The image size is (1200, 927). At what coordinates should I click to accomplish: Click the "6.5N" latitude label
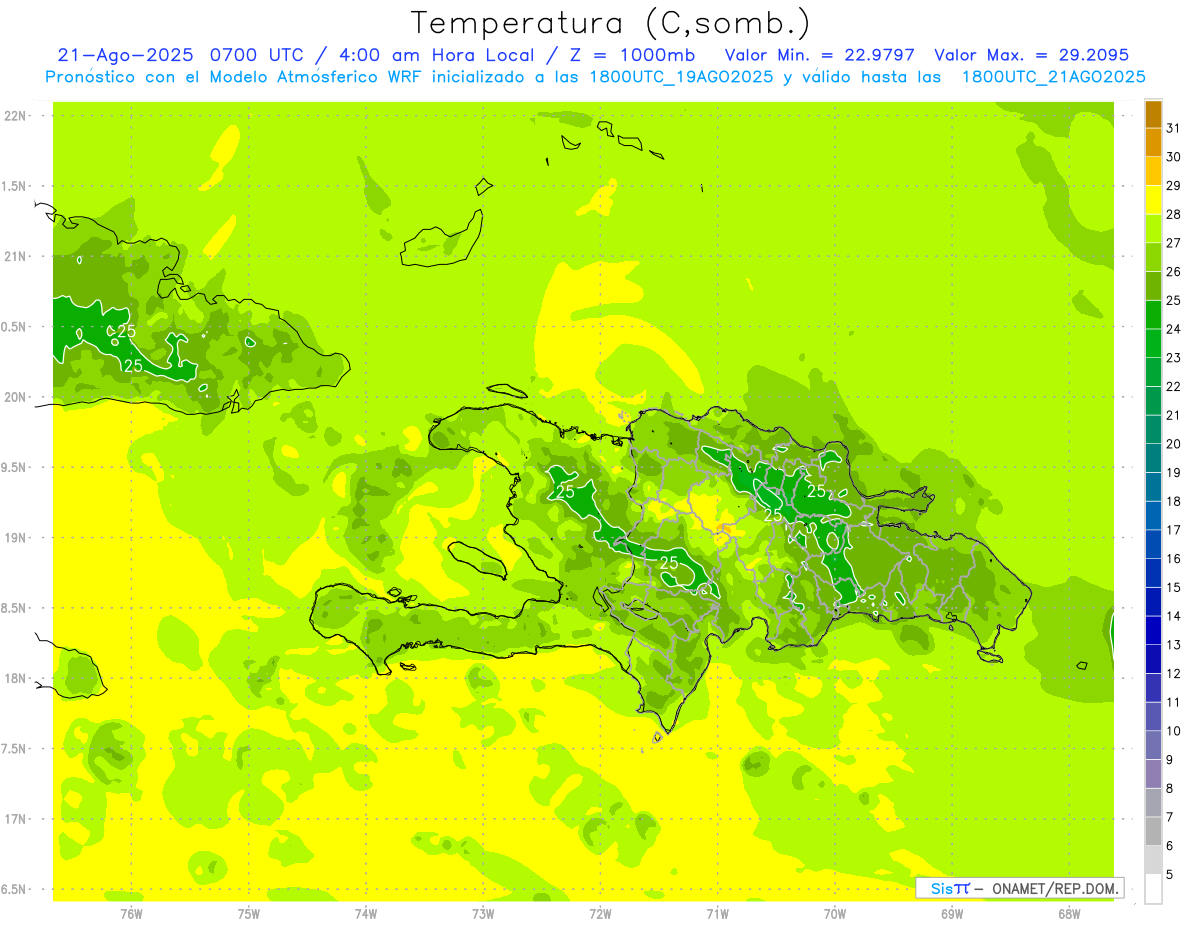(x=15, y=889)
